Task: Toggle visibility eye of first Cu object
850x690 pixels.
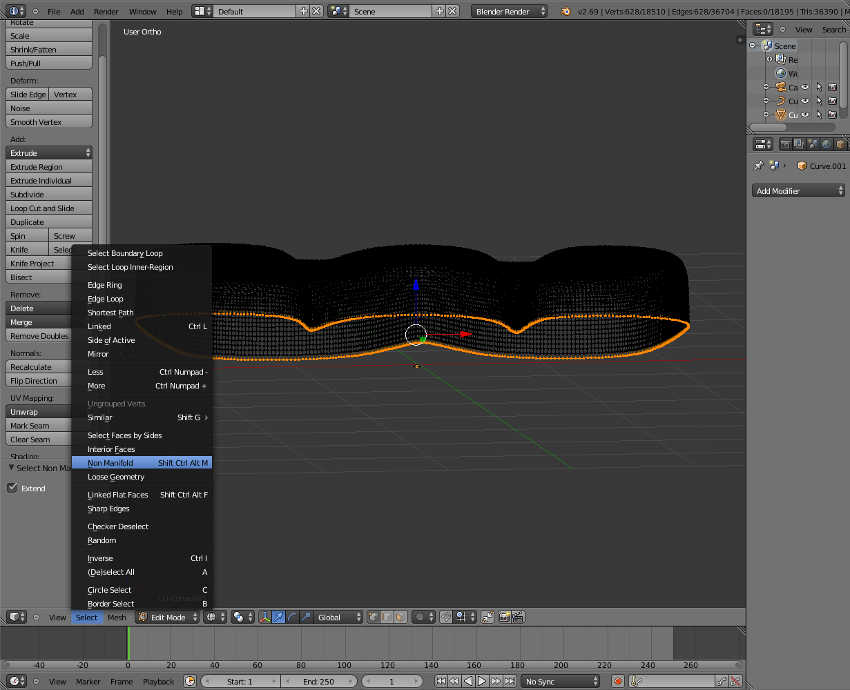Action: [x=805, y=101]
